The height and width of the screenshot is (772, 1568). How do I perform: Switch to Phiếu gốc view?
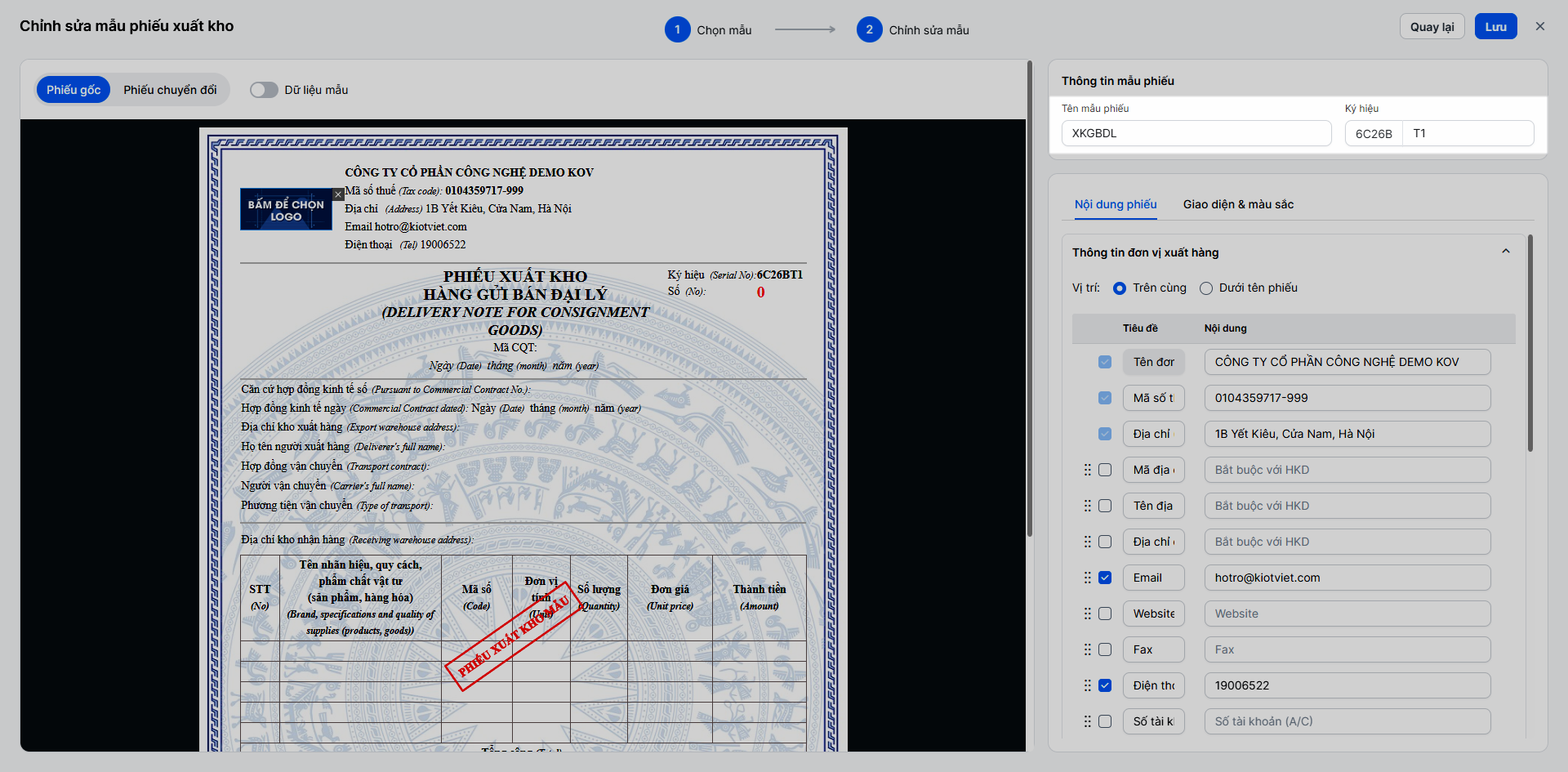73,90
